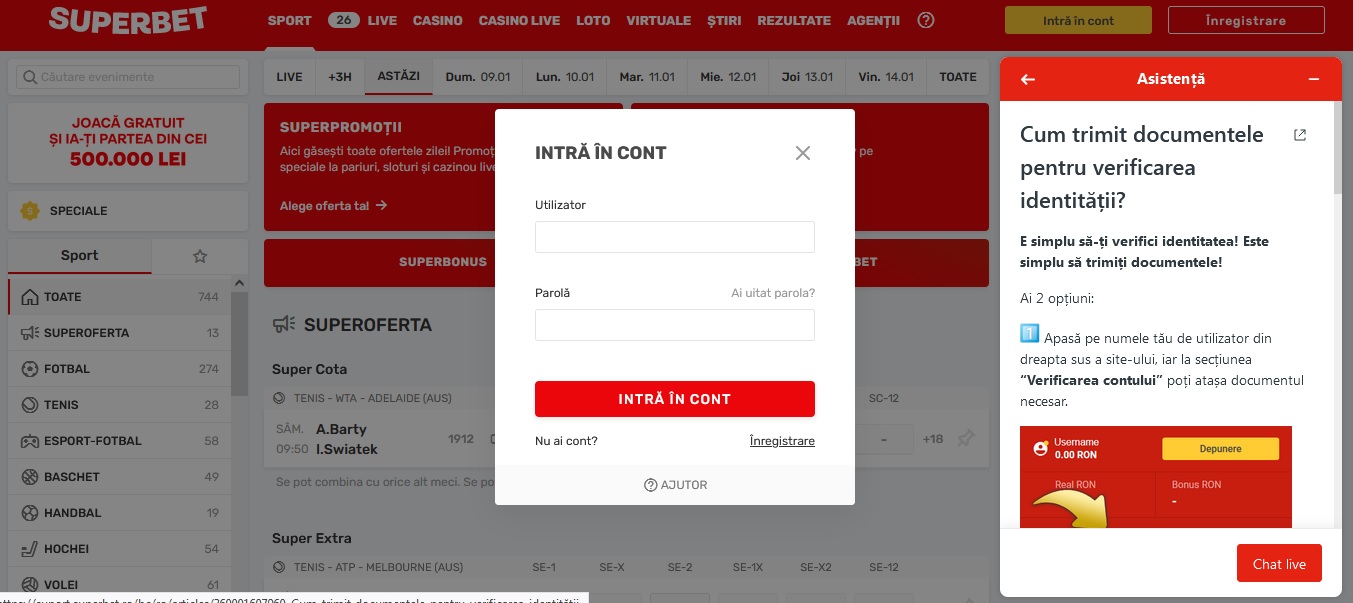
Task: Select the Lun. 10.01 date tab
Action: tap(565, 77)
